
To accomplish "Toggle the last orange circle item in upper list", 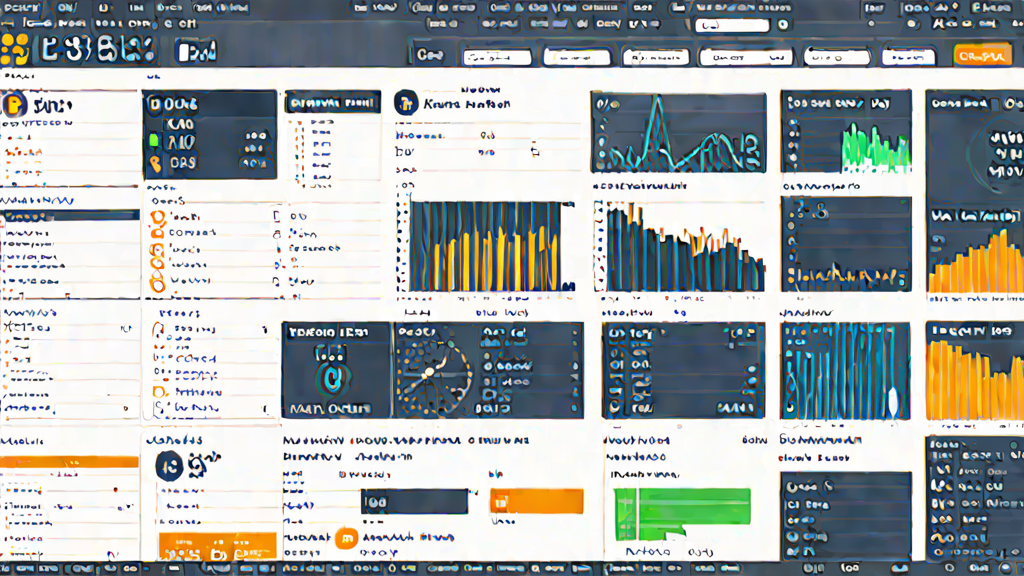I will click(157, 282).
